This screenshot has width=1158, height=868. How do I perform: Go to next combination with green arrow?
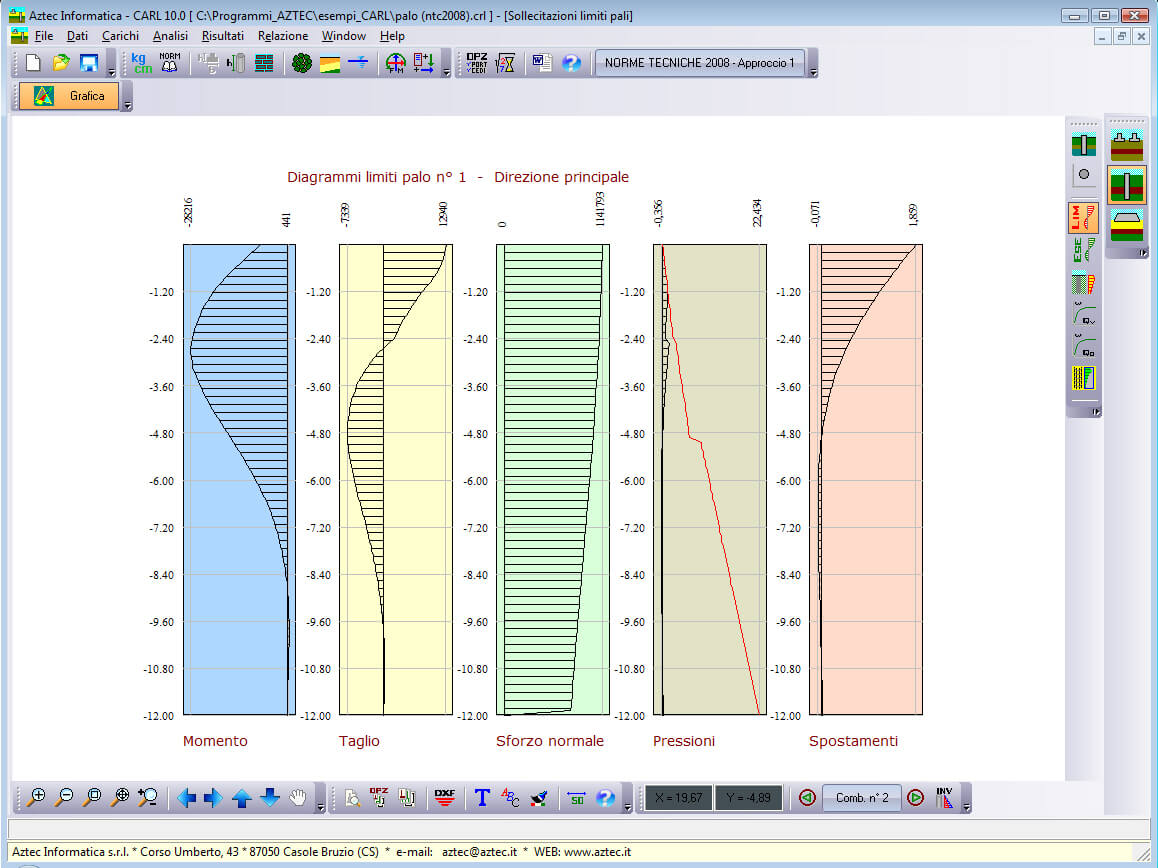click(x=915, y=797)
